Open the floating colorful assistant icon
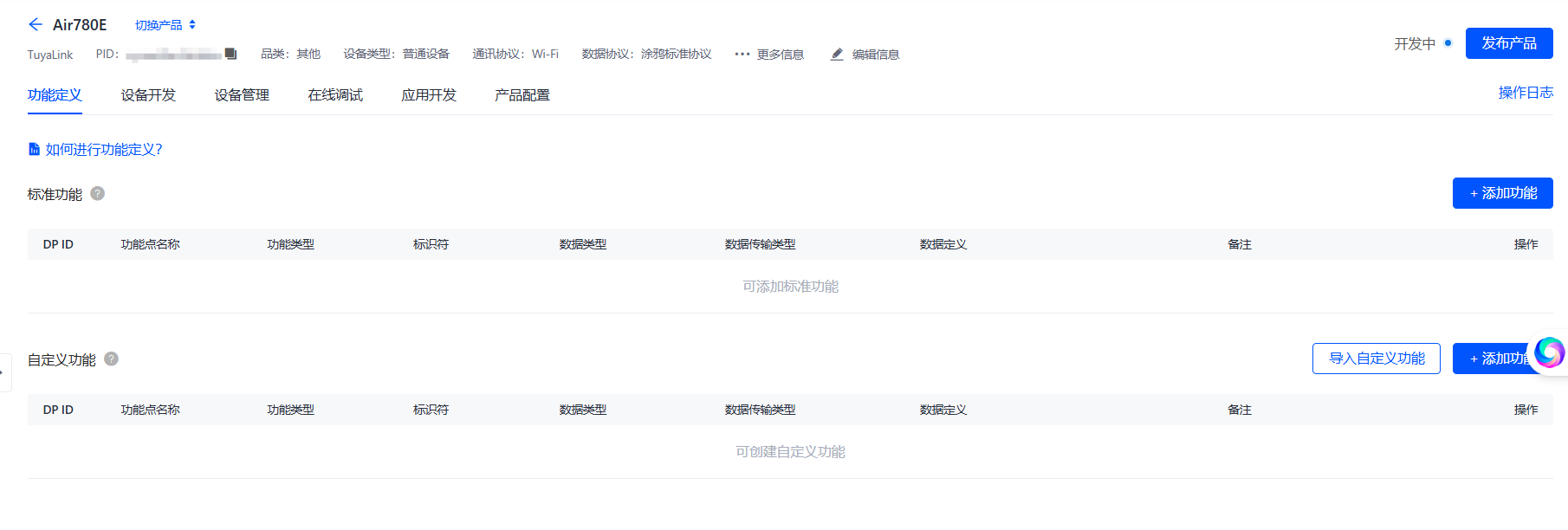 tap(1549, 353)
